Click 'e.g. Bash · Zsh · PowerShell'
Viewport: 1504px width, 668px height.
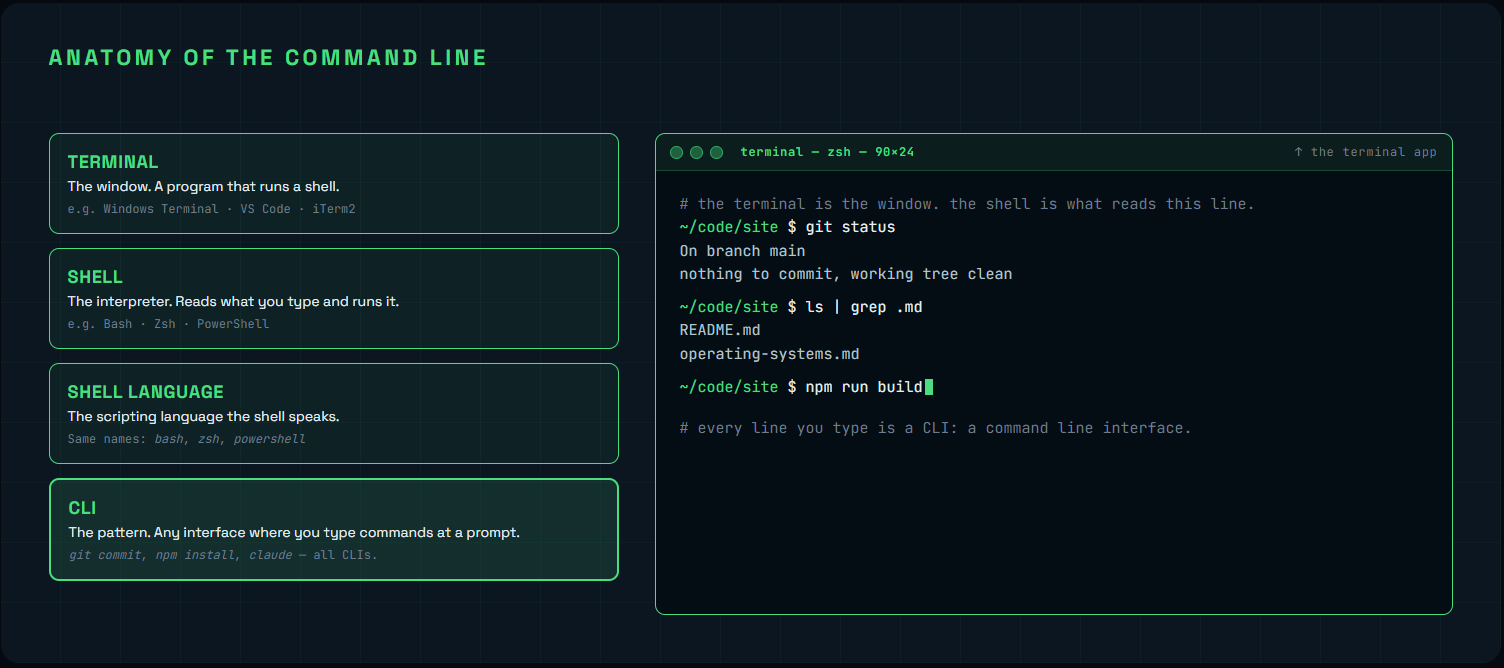point(169,324)
